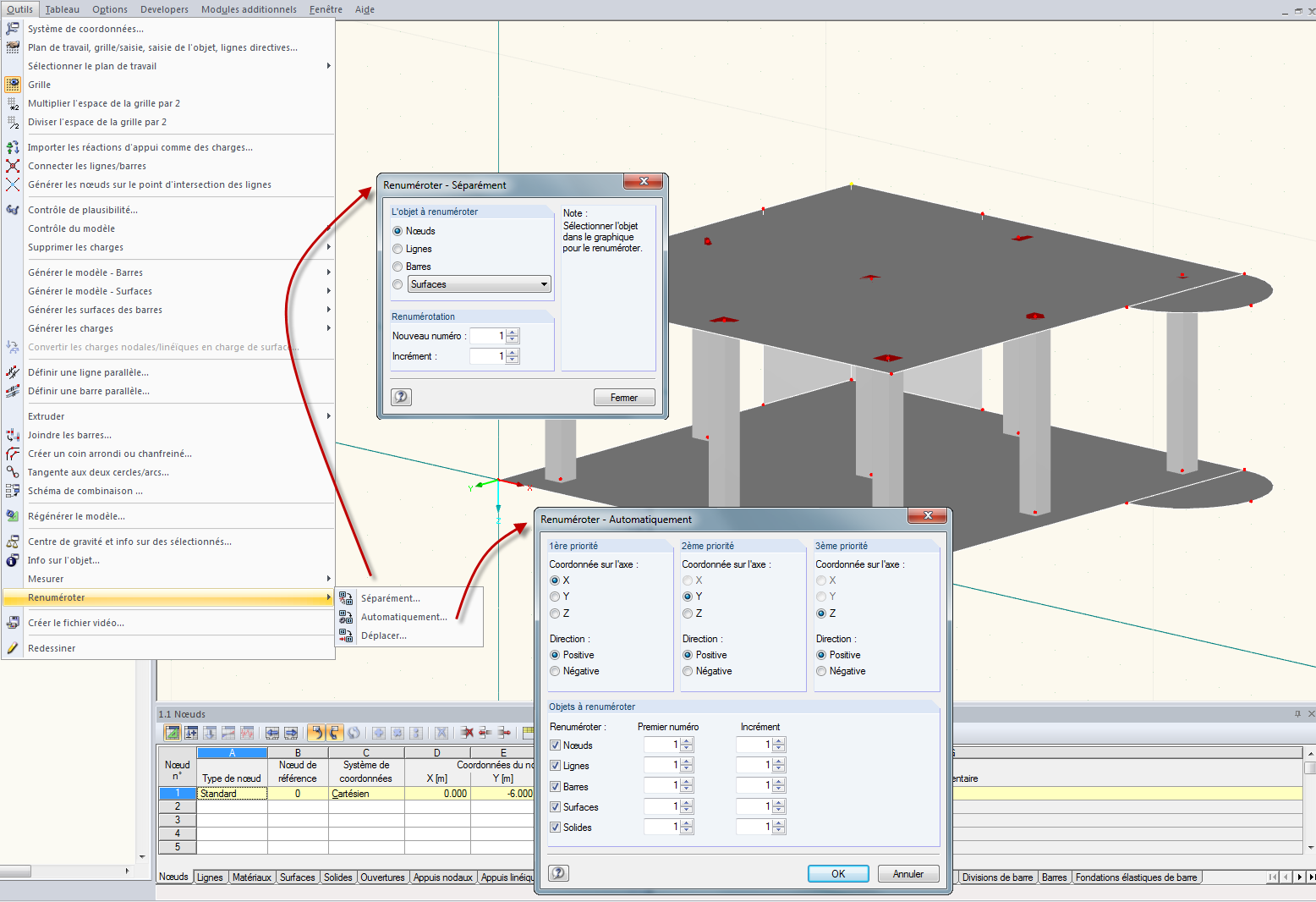Screen dimensions: 1316x902
Task: Click the red X delete row toolbar icon
Action: tap(467, 733)
